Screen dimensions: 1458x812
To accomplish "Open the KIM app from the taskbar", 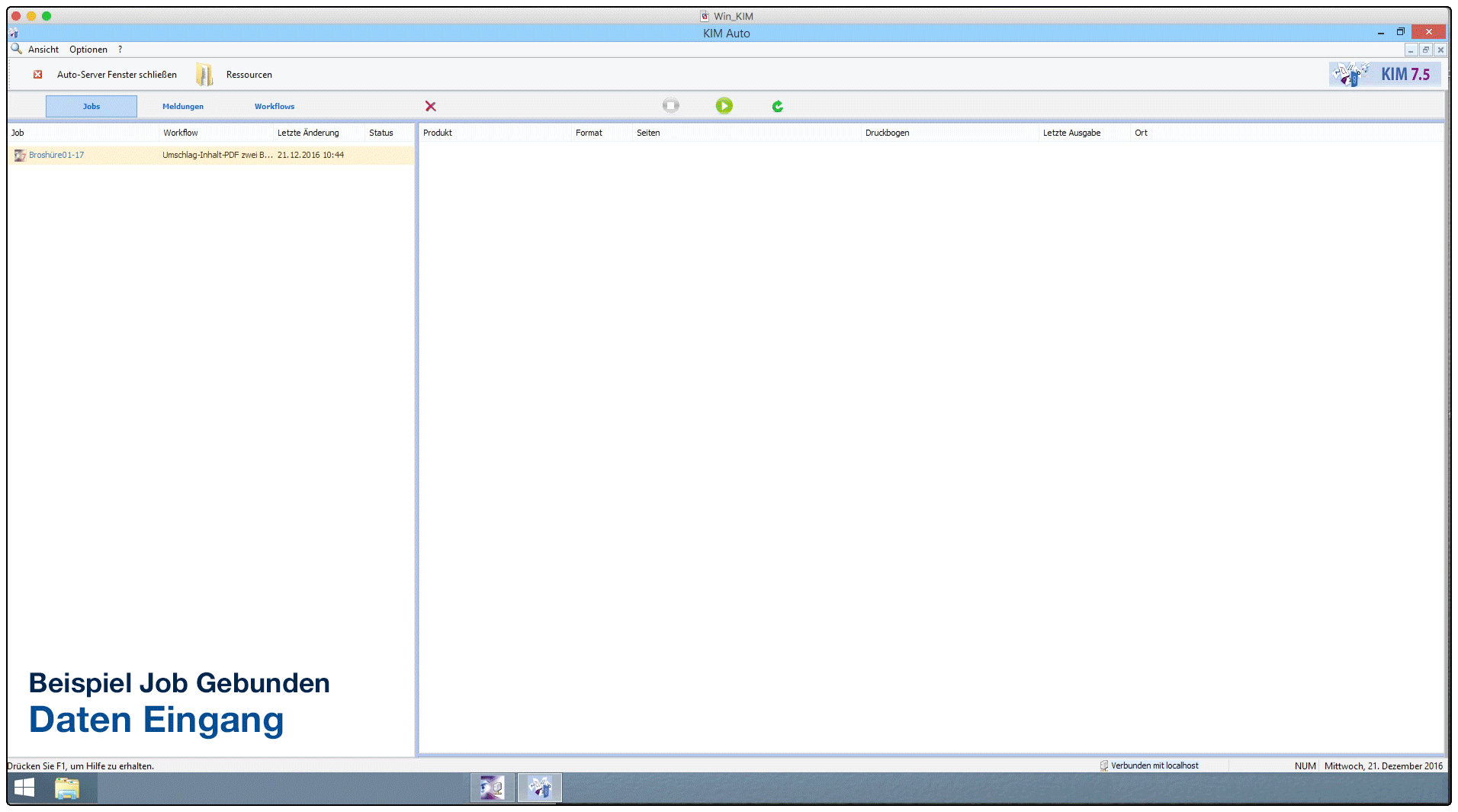I will coord(540,787).
